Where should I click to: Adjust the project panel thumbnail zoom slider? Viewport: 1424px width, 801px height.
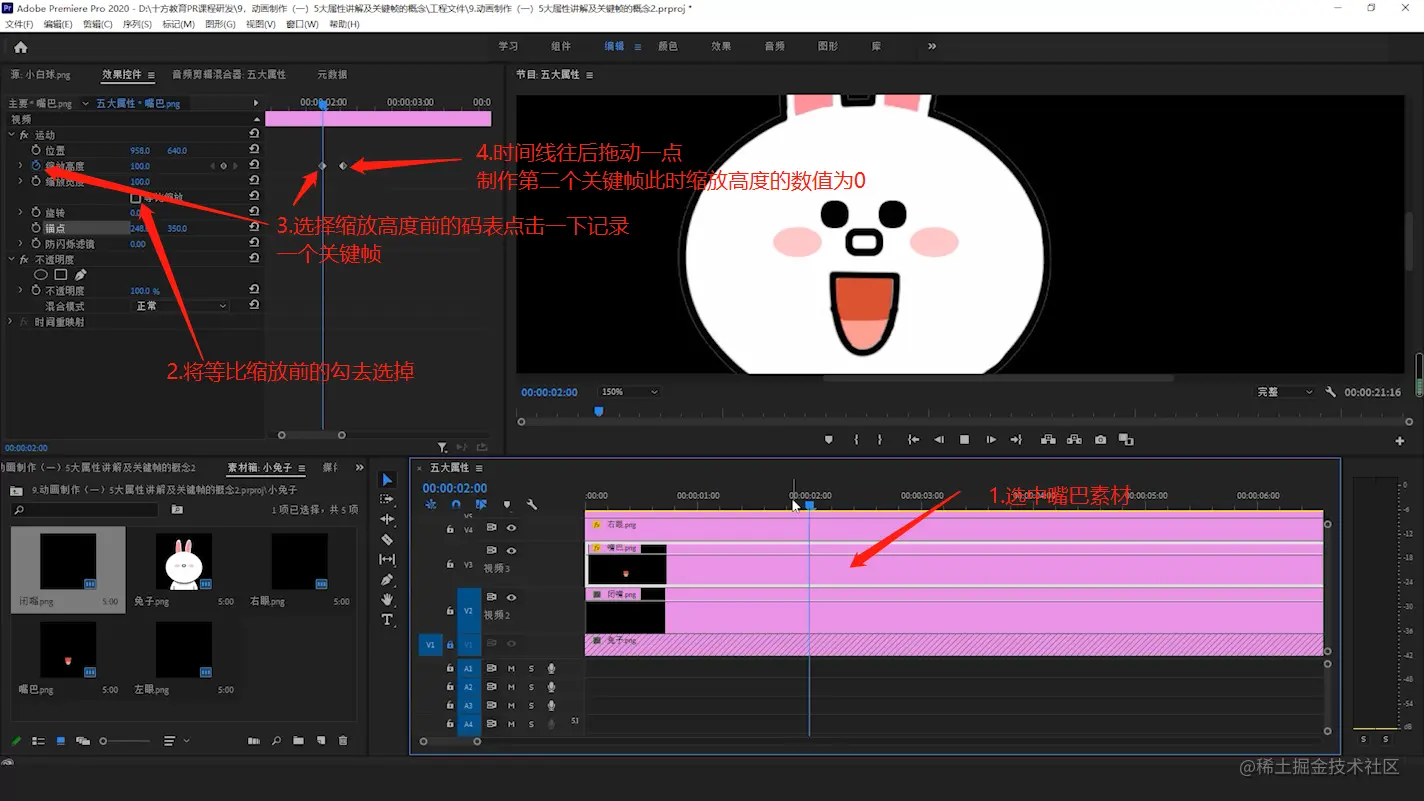click(x=125, y=741)
